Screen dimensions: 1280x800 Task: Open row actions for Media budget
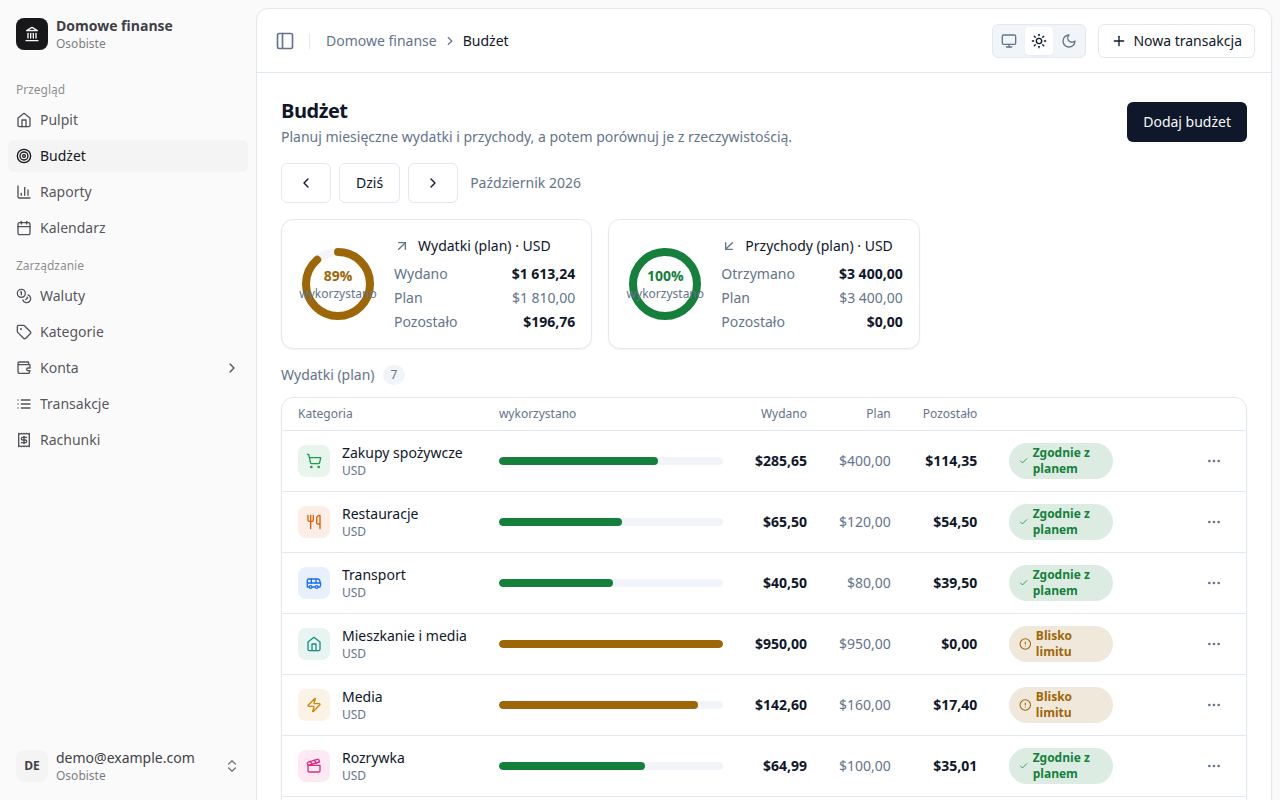tap(1214, 705)
